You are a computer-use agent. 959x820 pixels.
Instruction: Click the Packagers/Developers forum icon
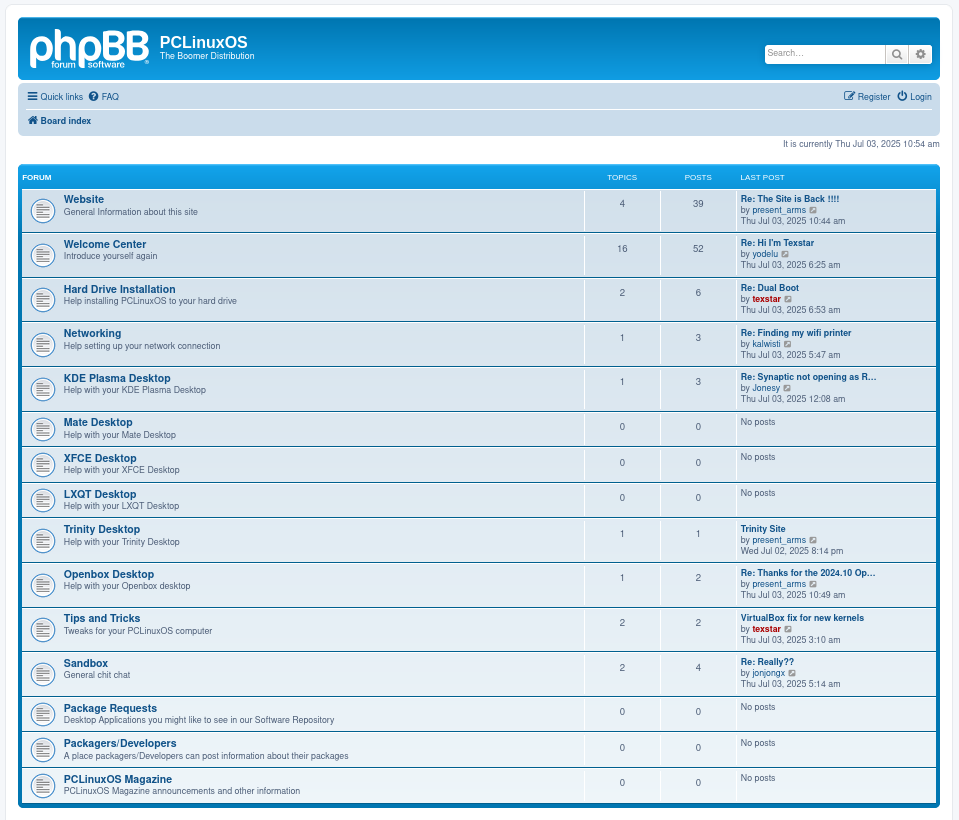click(43, 750)
